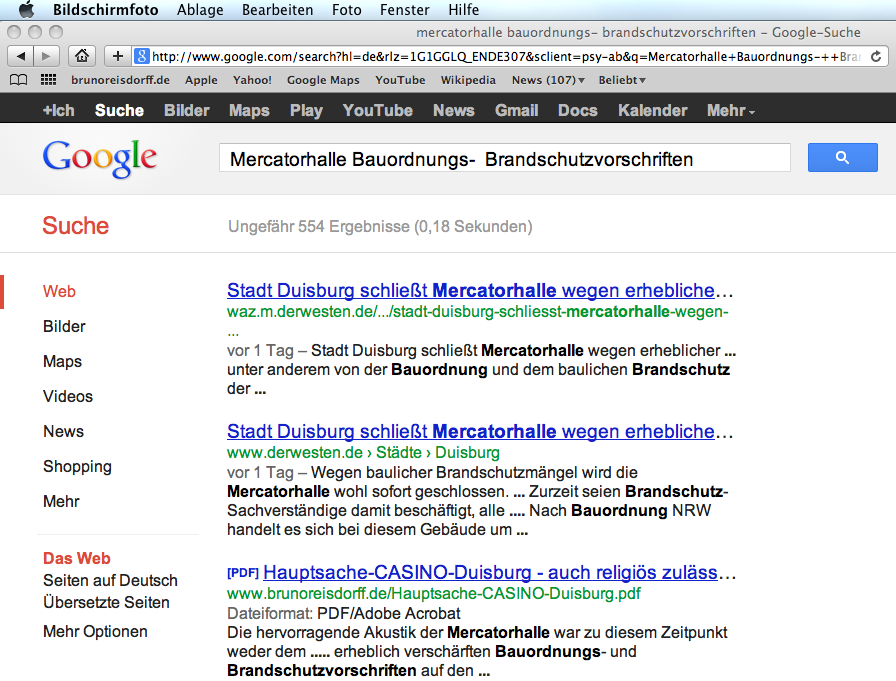Expand Mehr under the sidebar search types
The width and height of the screenshot is (896, 681).
coord(61,501)
